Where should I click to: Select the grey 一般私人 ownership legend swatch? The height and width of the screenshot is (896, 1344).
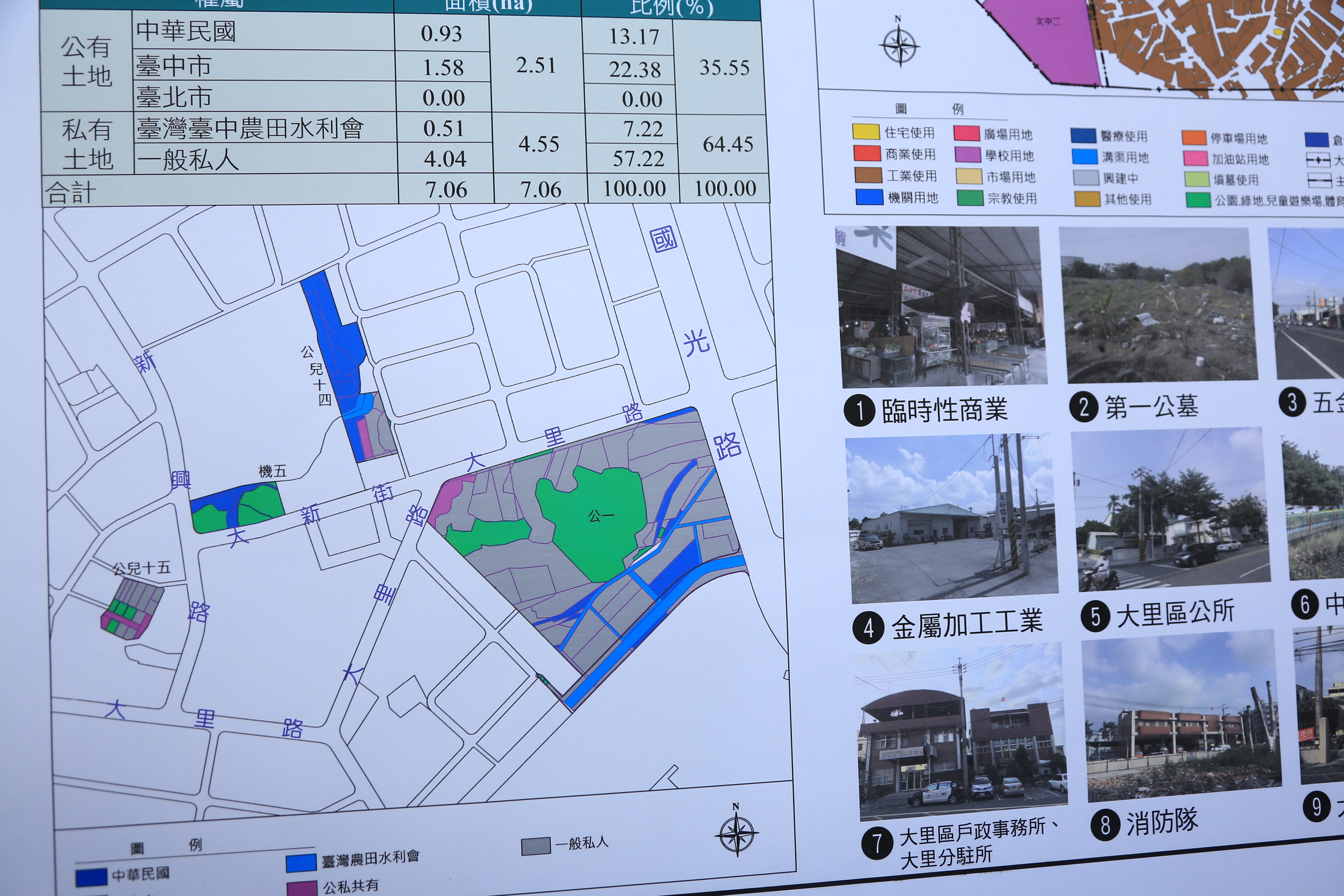click(536, 846)
